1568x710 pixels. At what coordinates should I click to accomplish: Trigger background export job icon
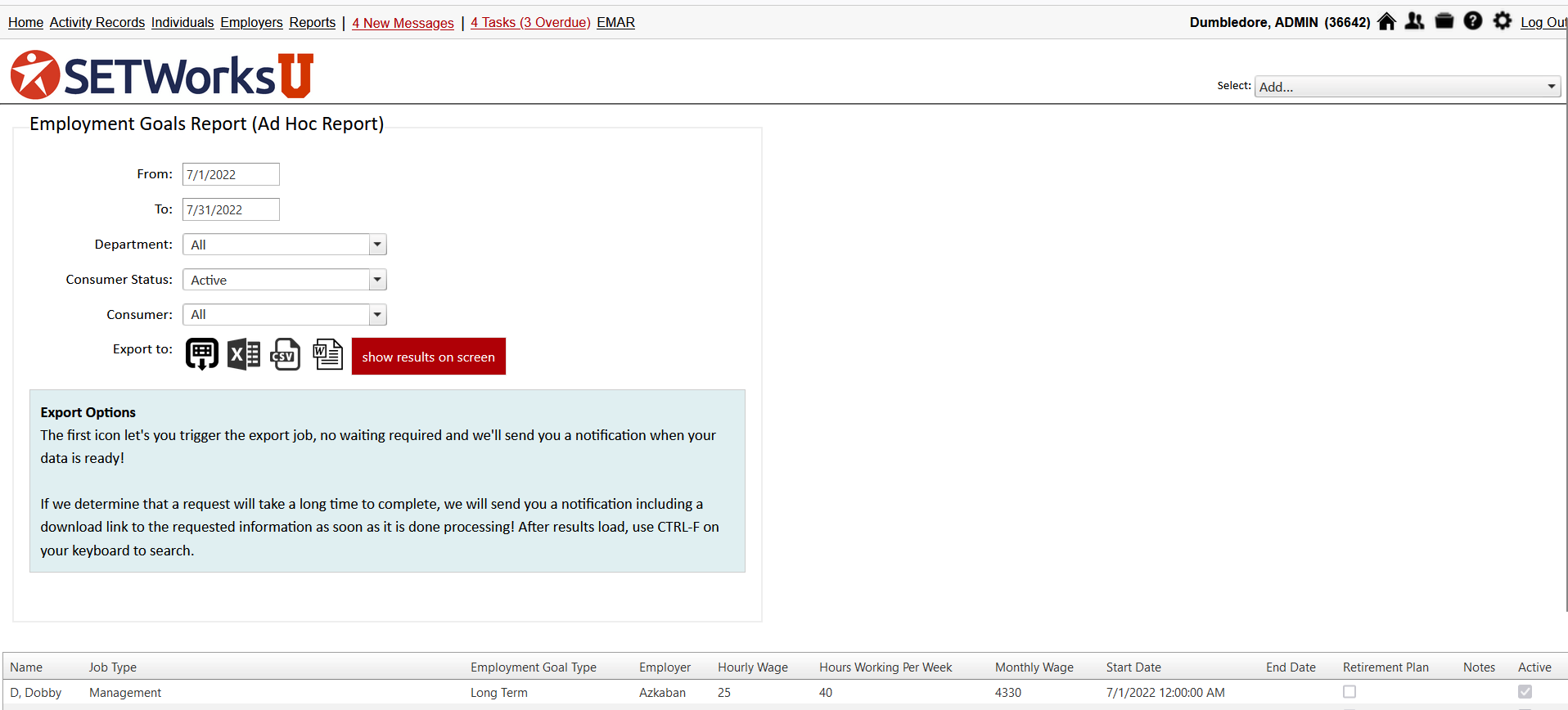tap(202, 354)
